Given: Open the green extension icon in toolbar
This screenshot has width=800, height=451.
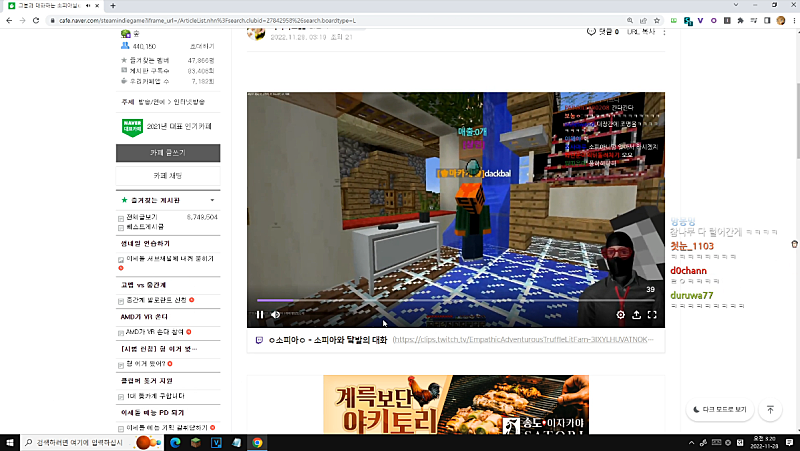Looking at the screenshot, I should 674,20.
